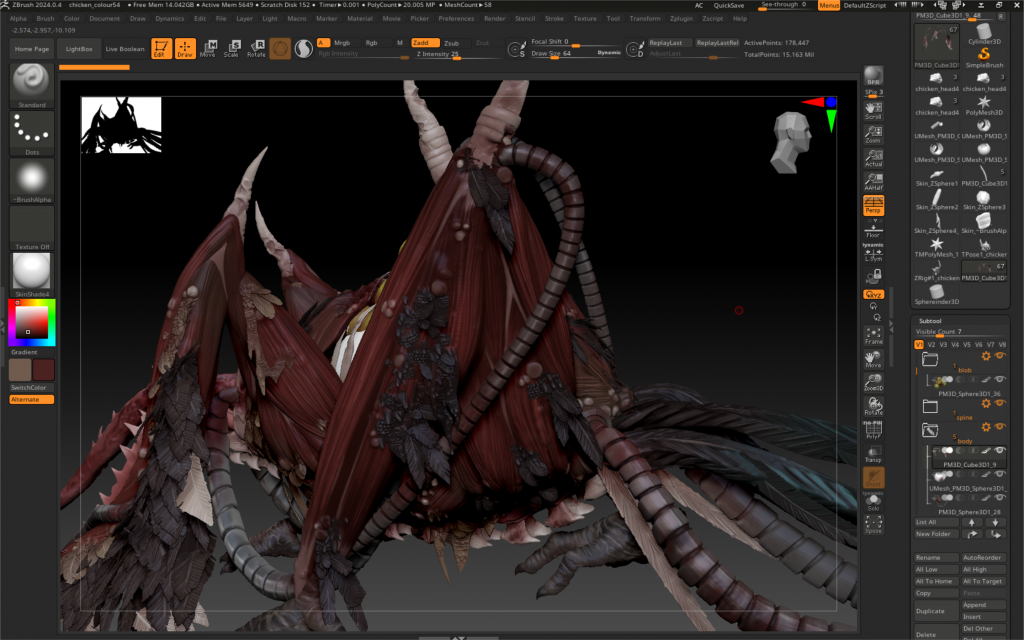
Task: Click the Duplicate subtool button
Action: (936, 610)
